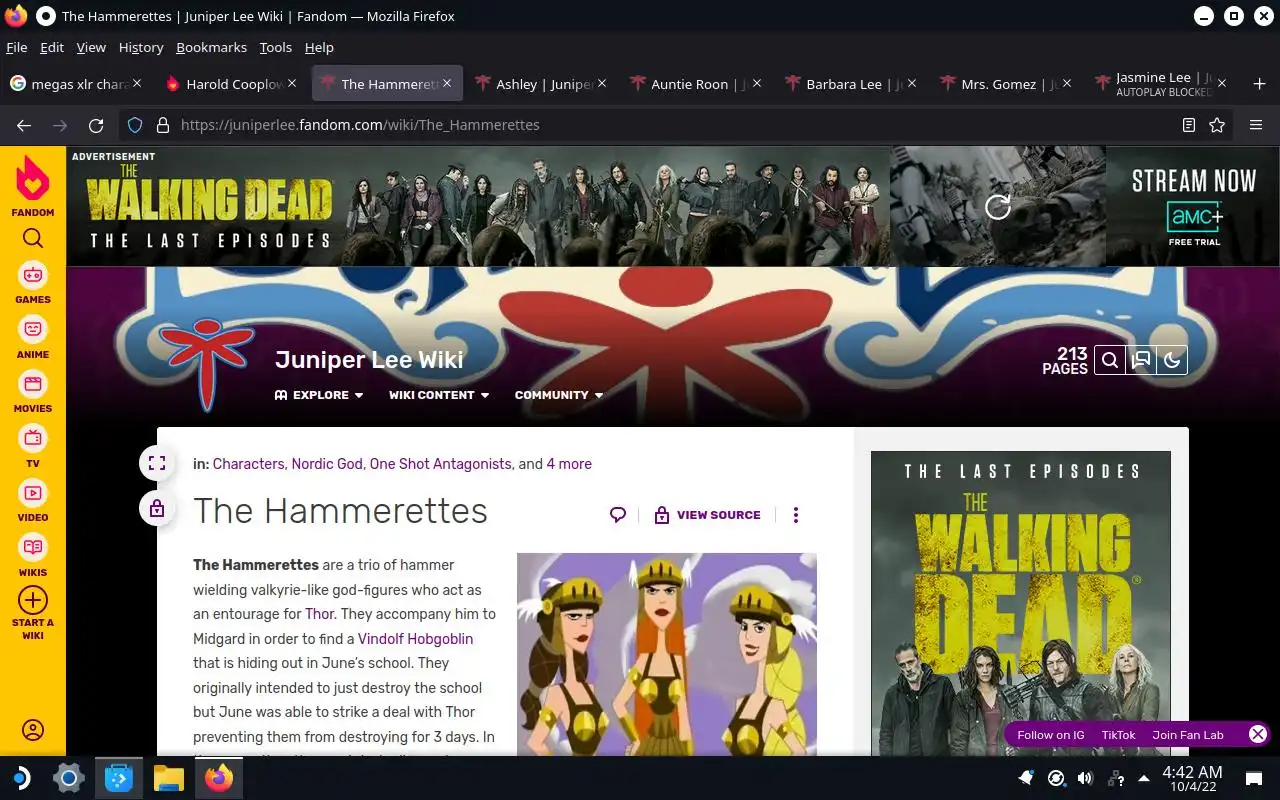The height and width of the screenshot is (800, 1280).
Task: Open the Nordic God category link
Action: [327, 464]
